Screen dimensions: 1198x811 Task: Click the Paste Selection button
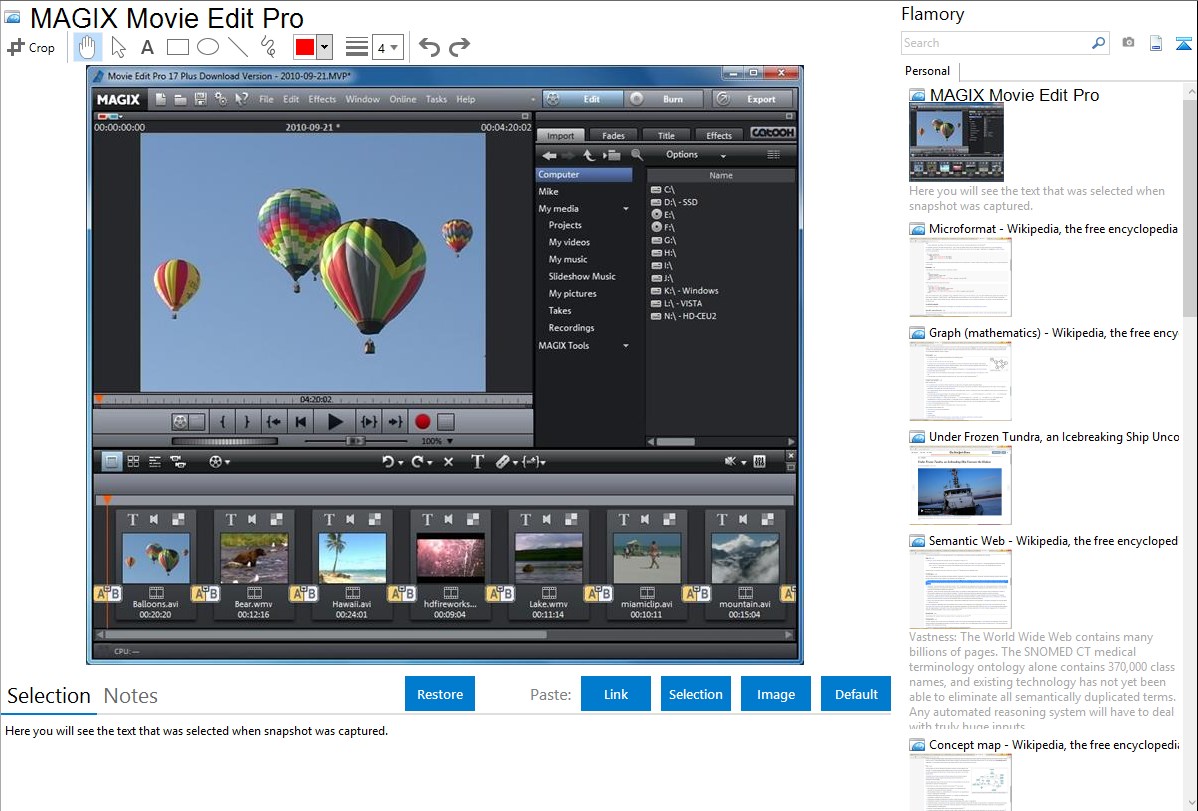point(695,694)
